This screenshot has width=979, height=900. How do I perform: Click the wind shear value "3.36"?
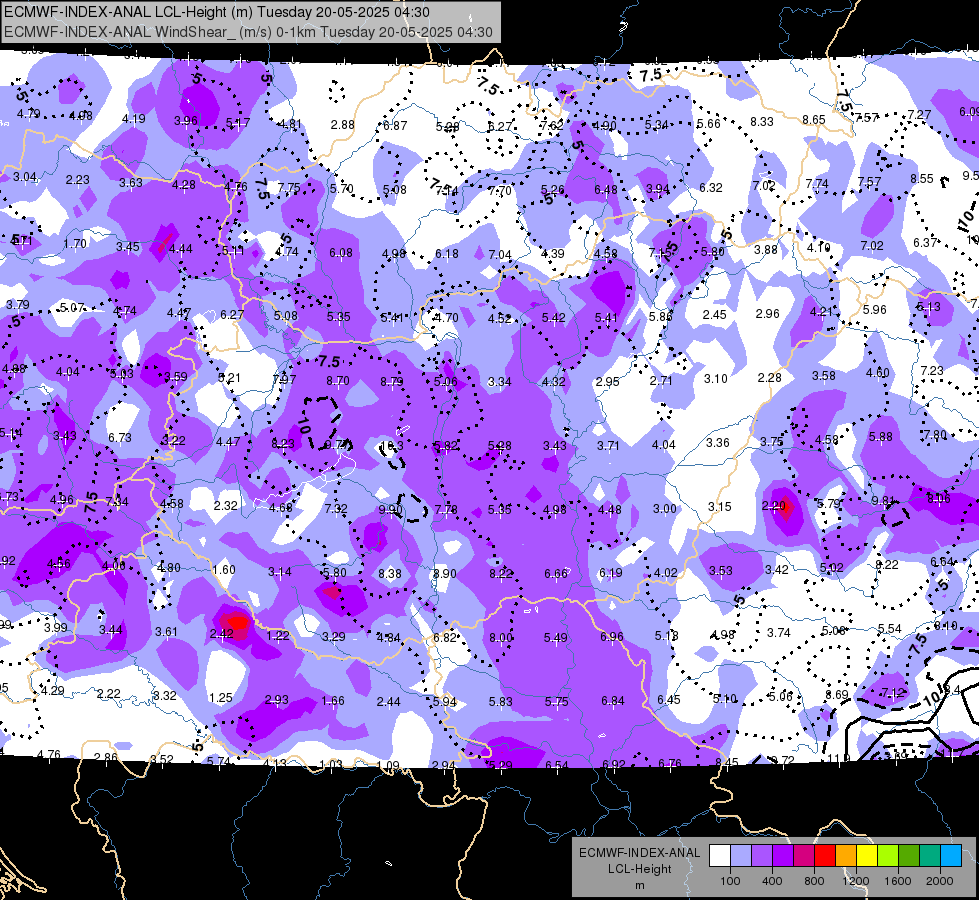pyautogui.click(x=718, y=443)
